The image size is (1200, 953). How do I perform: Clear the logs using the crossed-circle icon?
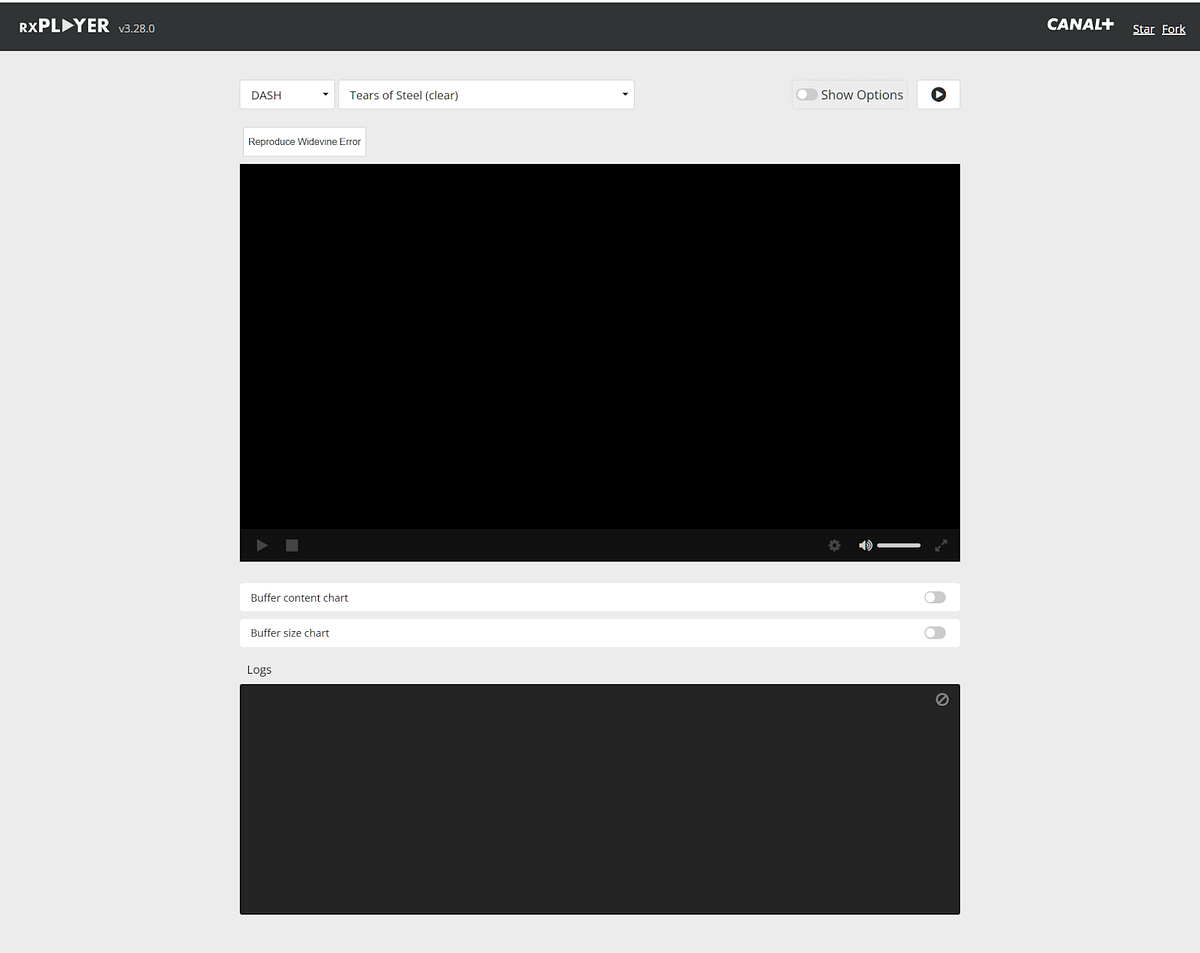coord(941,699)
